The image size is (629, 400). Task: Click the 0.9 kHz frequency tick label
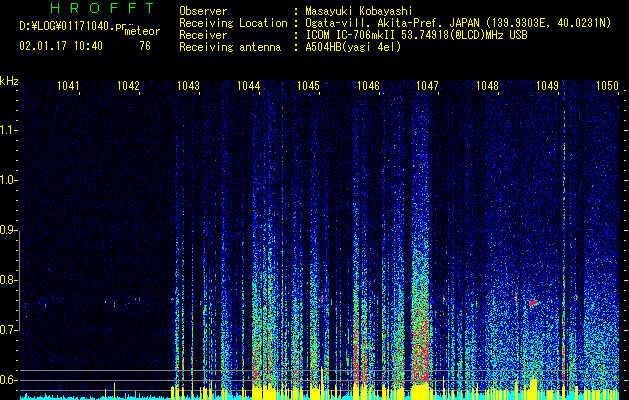7,230
